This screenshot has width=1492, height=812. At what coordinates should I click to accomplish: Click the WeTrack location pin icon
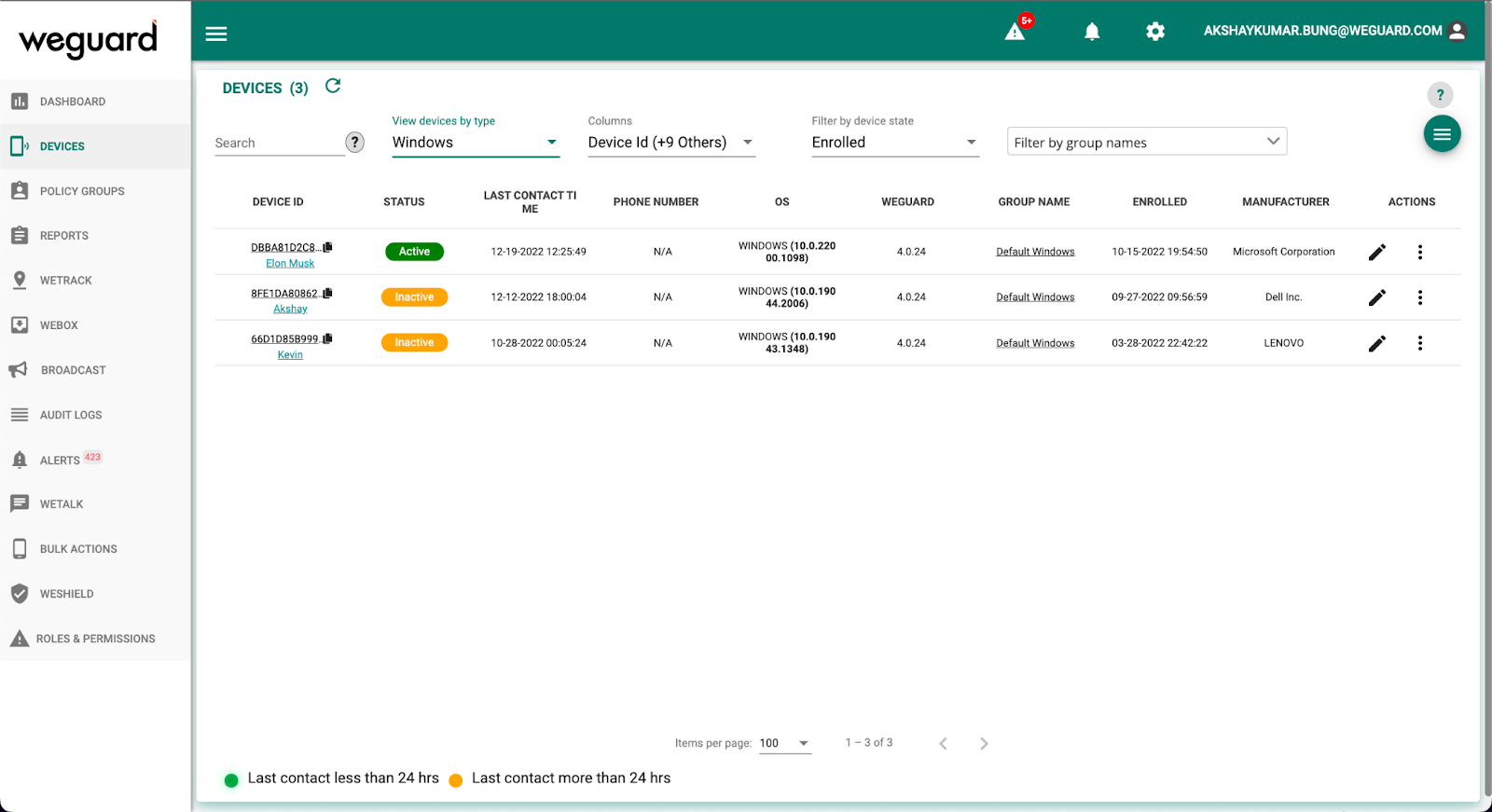point(20,280)
